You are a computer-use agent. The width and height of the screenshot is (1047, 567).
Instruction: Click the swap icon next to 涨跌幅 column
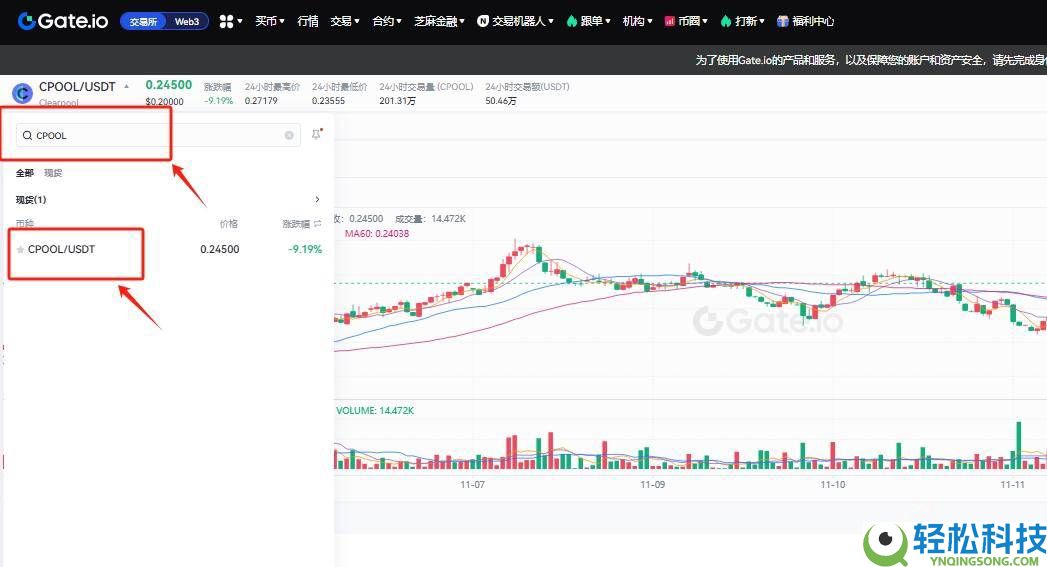[318, 224]
